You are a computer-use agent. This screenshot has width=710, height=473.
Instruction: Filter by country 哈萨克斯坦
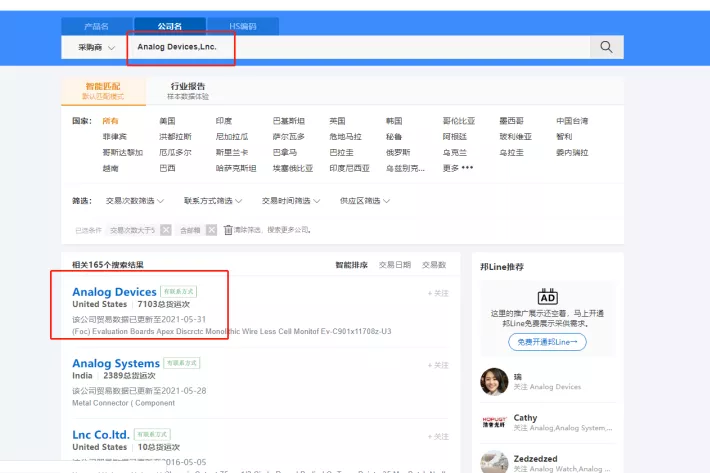click(x=236, y=168)
